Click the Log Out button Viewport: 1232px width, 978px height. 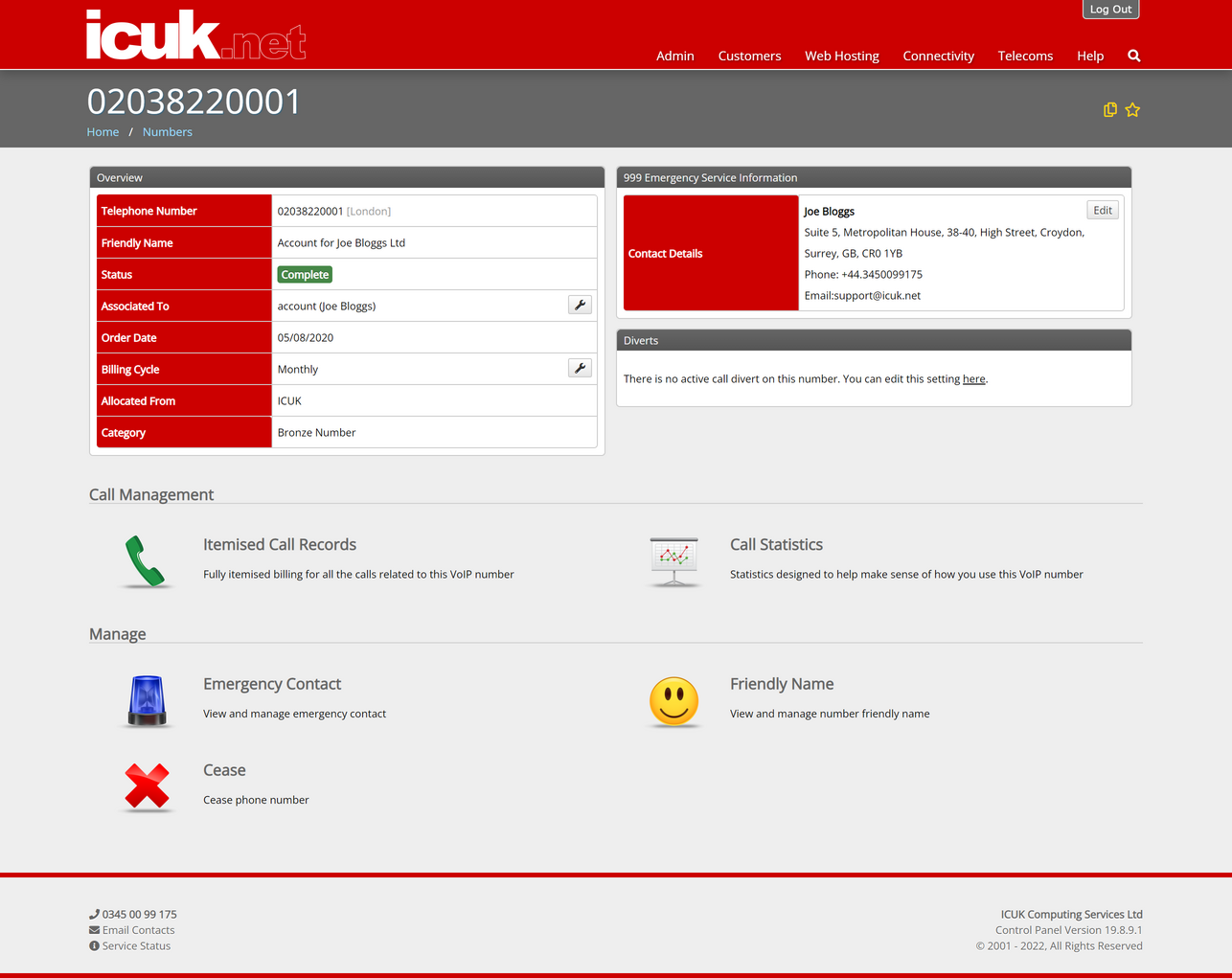1110,9
